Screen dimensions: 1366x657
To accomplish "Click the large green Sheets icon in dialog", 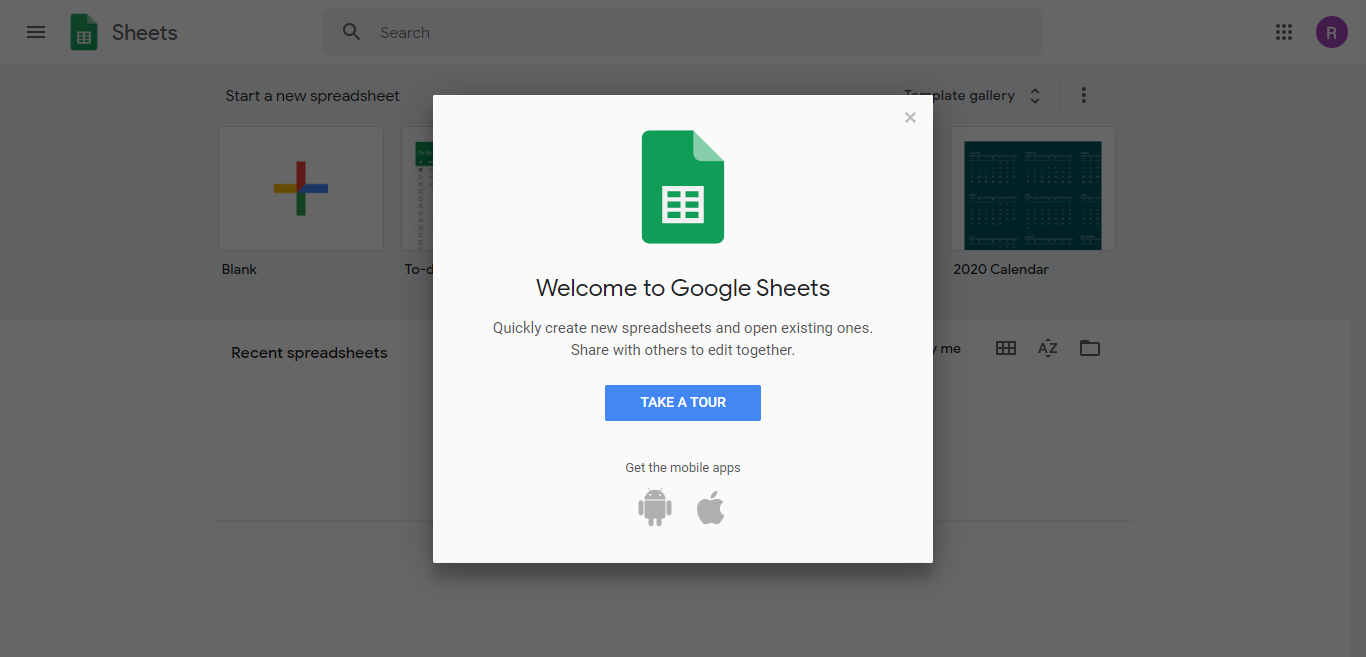I will 683,187.
